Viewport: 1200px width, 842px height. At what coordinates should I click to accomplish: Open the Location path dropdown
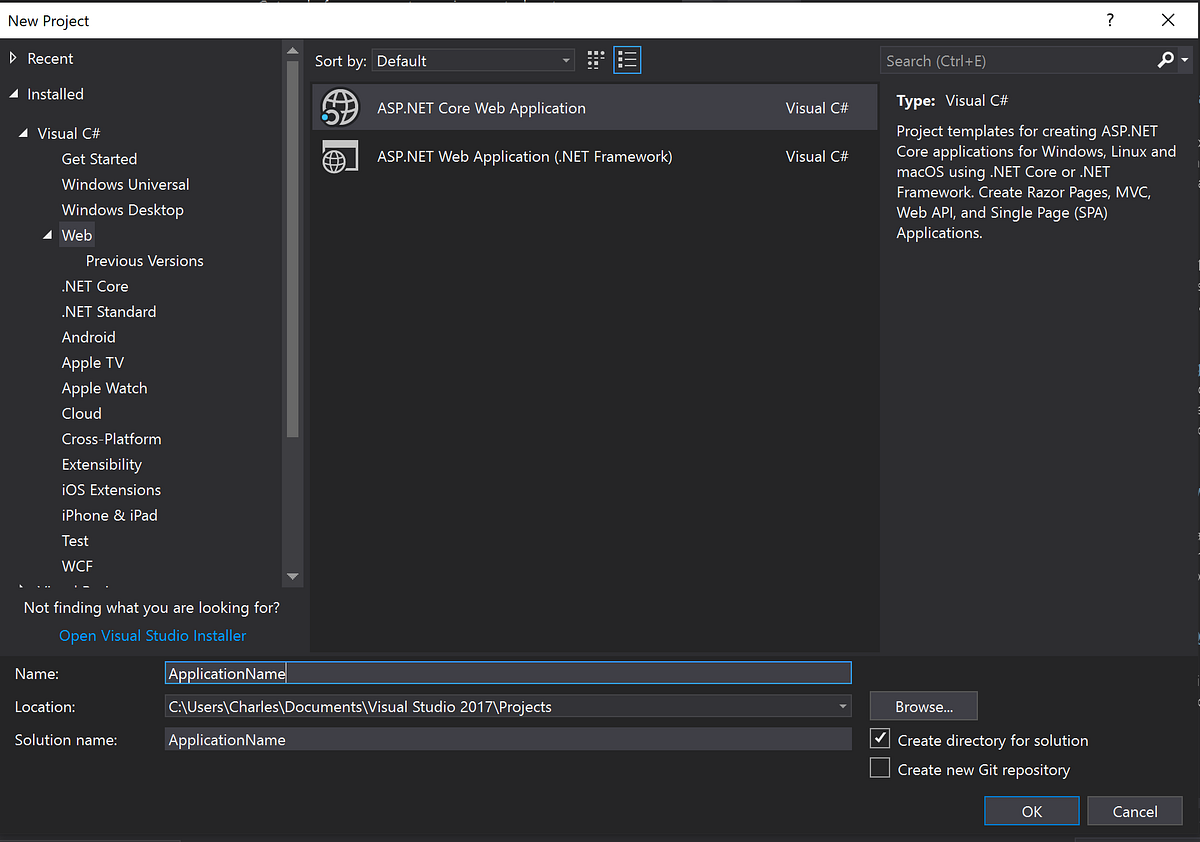pos(843,706)
